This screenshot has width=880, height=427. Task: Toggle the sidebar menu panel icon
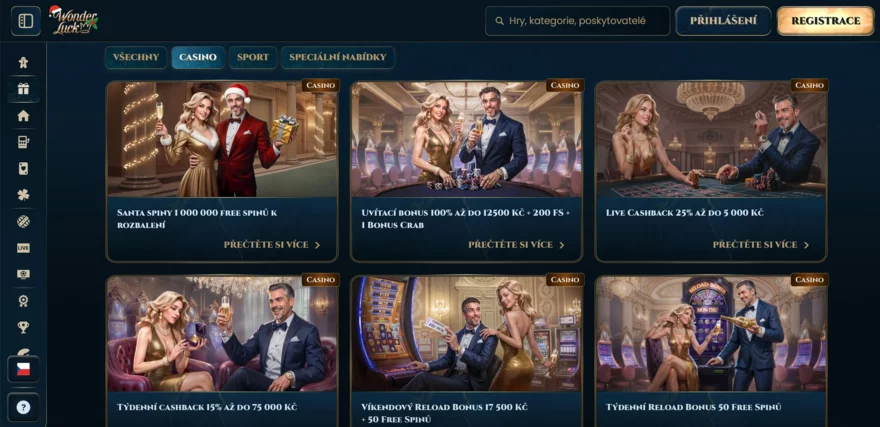pos(26,21)
